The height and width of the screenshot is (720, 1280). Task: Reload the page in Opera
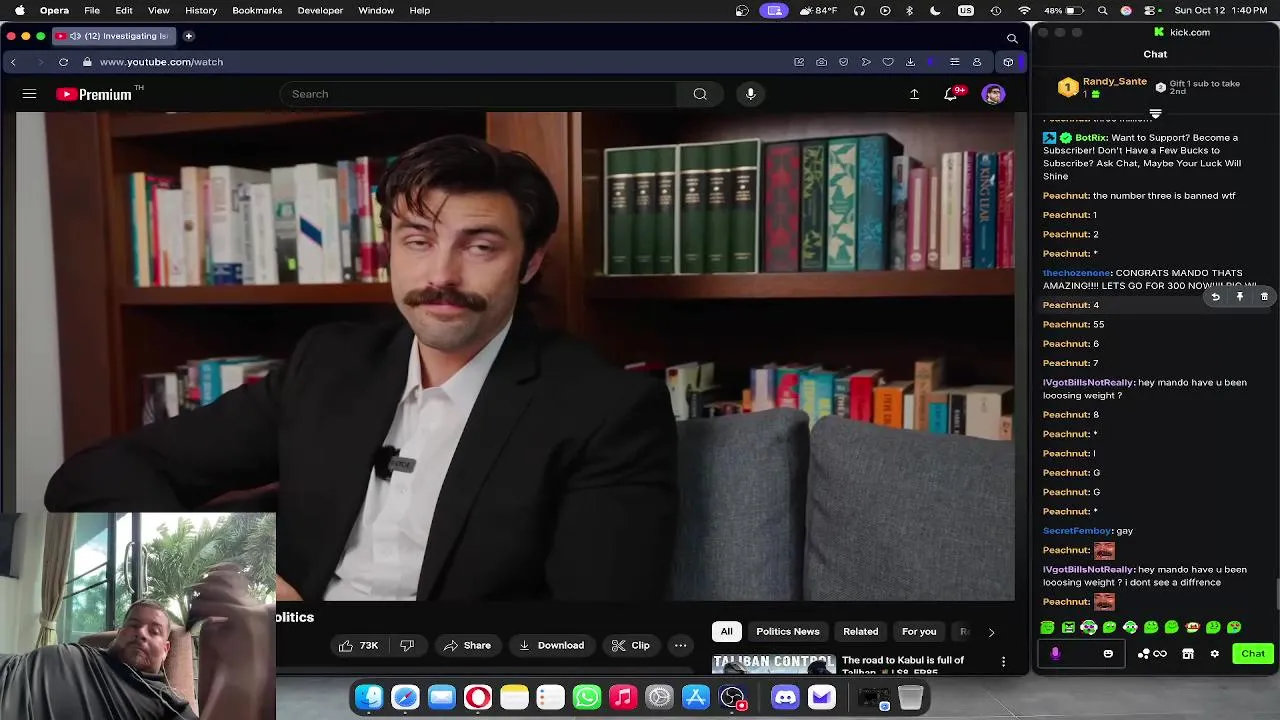[x=63, y=62]
